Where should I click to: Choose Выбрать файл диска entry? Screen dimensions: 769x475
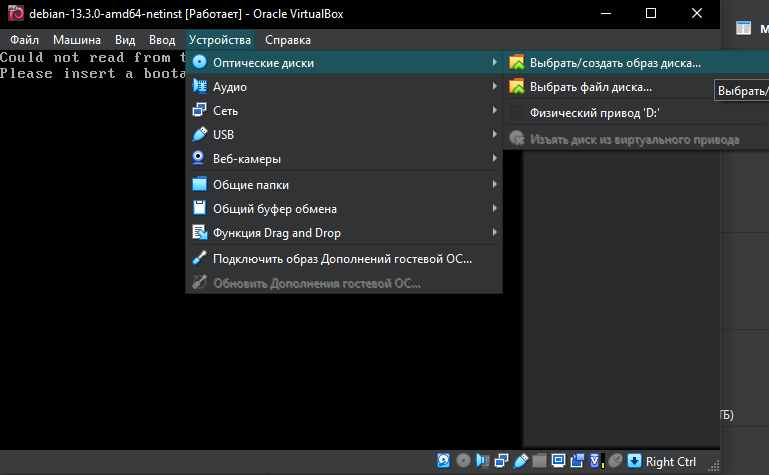pos(590,87)
